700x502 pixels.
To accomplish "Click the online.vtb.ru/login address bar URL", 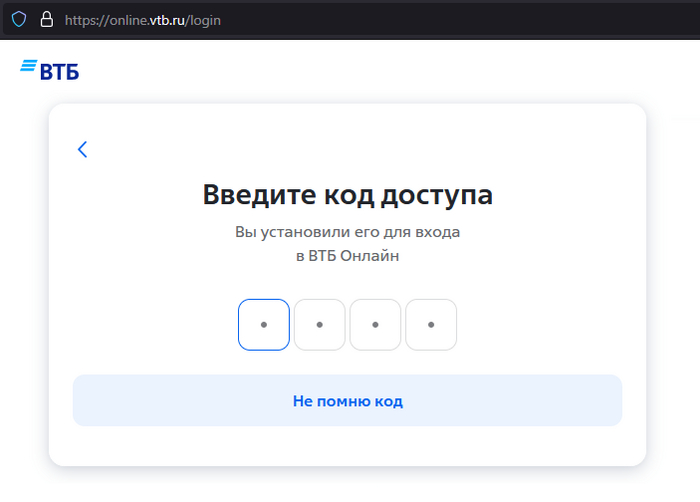I will [x=142, y=20].
